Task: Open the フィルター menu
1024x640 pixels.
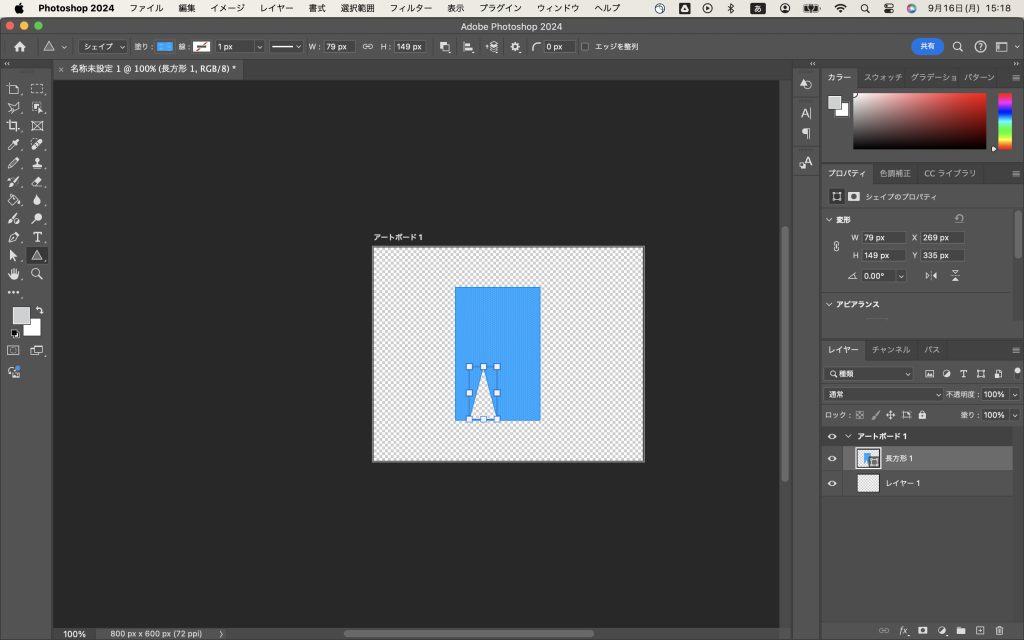Action: point(410,8)
